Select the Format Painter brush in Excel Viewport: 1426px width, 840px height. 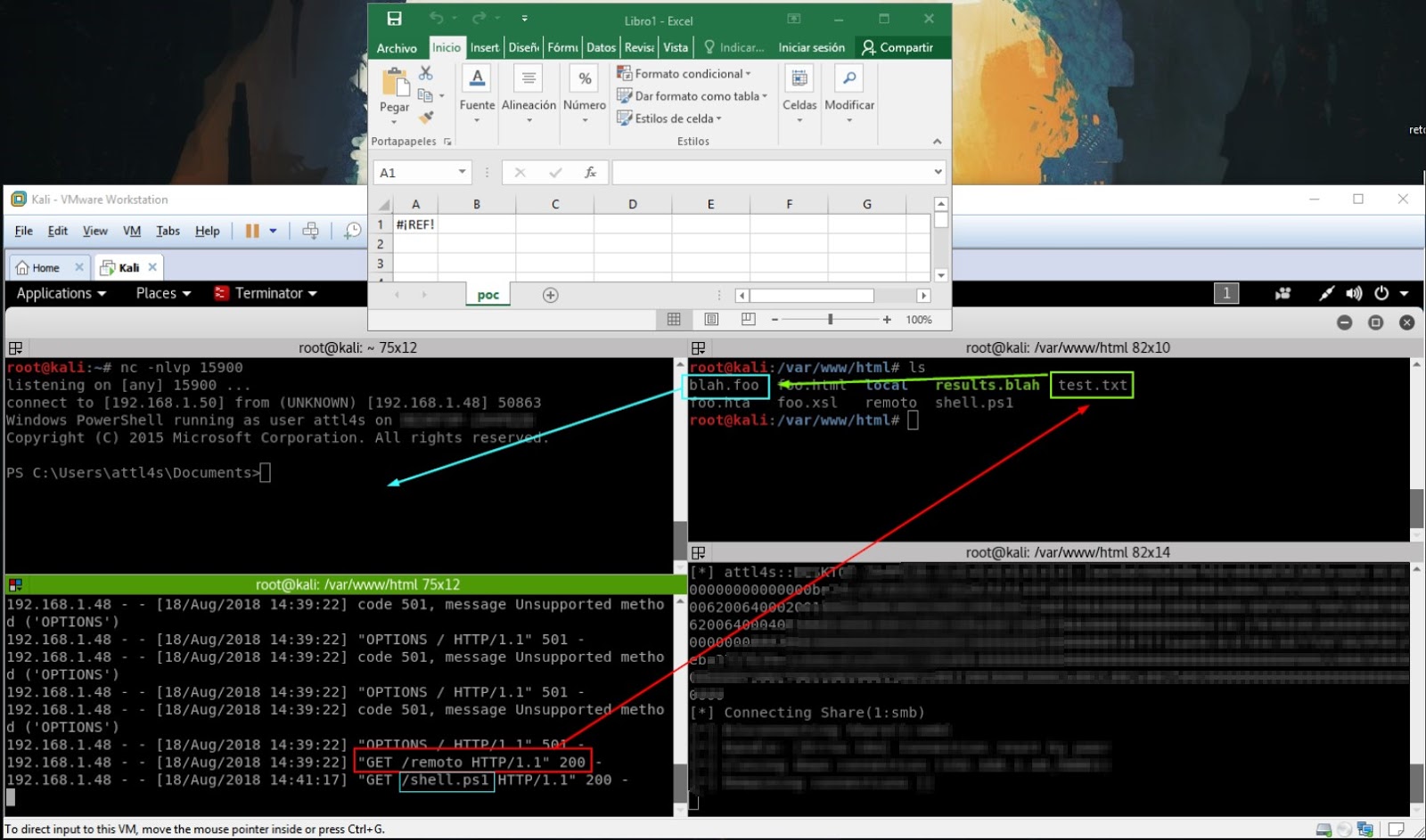tap(426, 116)
